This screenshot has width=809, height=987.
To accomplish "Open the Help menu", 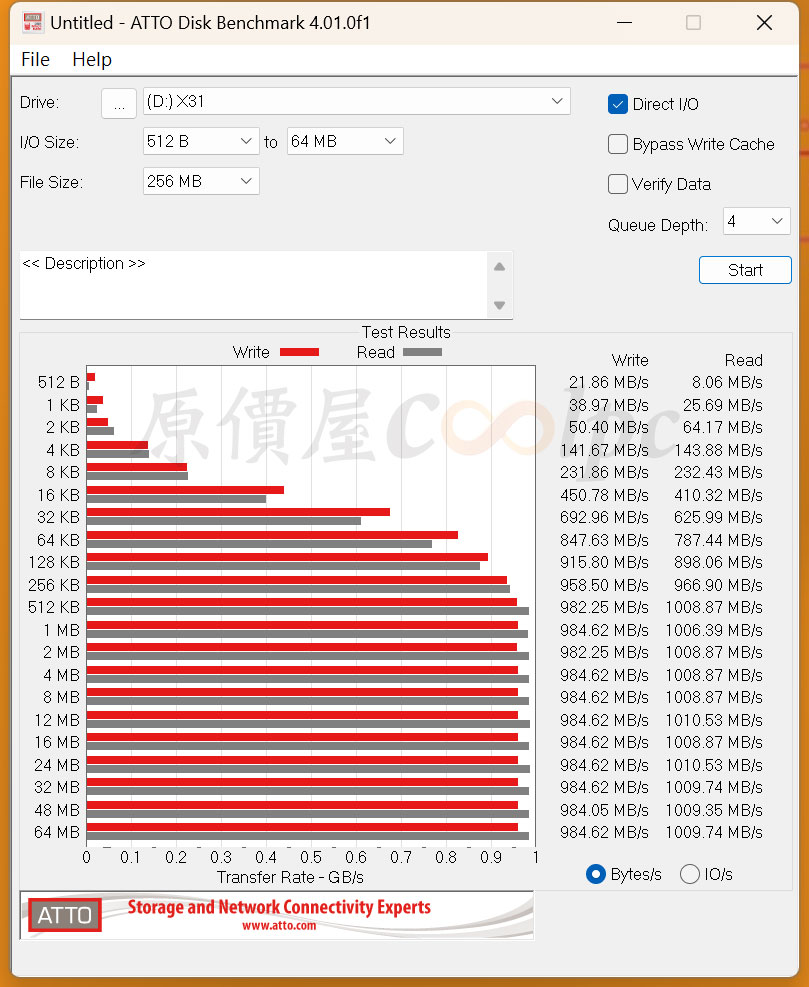I will (x=92, y=60).
